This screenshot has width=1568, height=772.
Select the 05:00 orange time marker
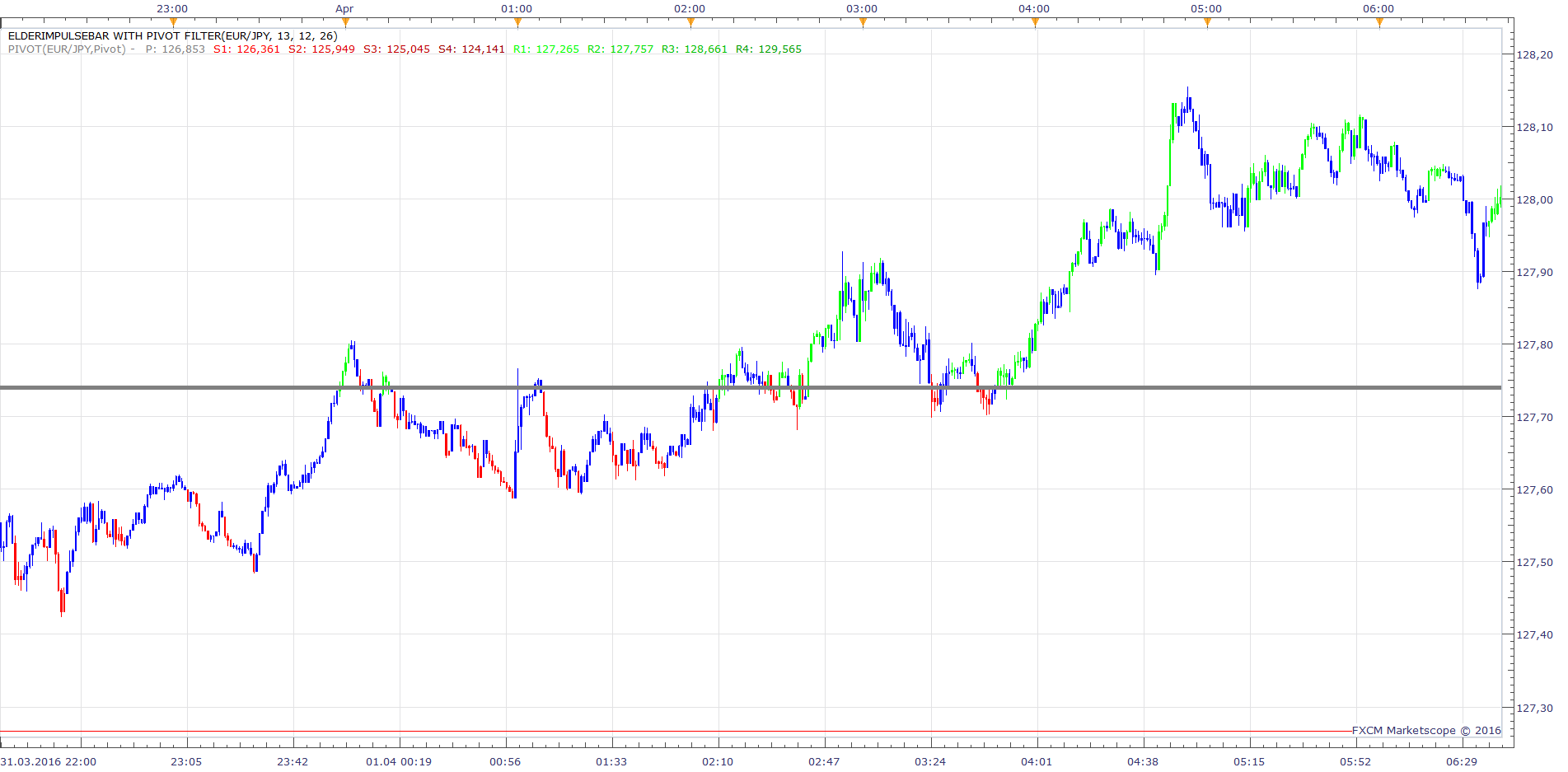pos(1207,22)
